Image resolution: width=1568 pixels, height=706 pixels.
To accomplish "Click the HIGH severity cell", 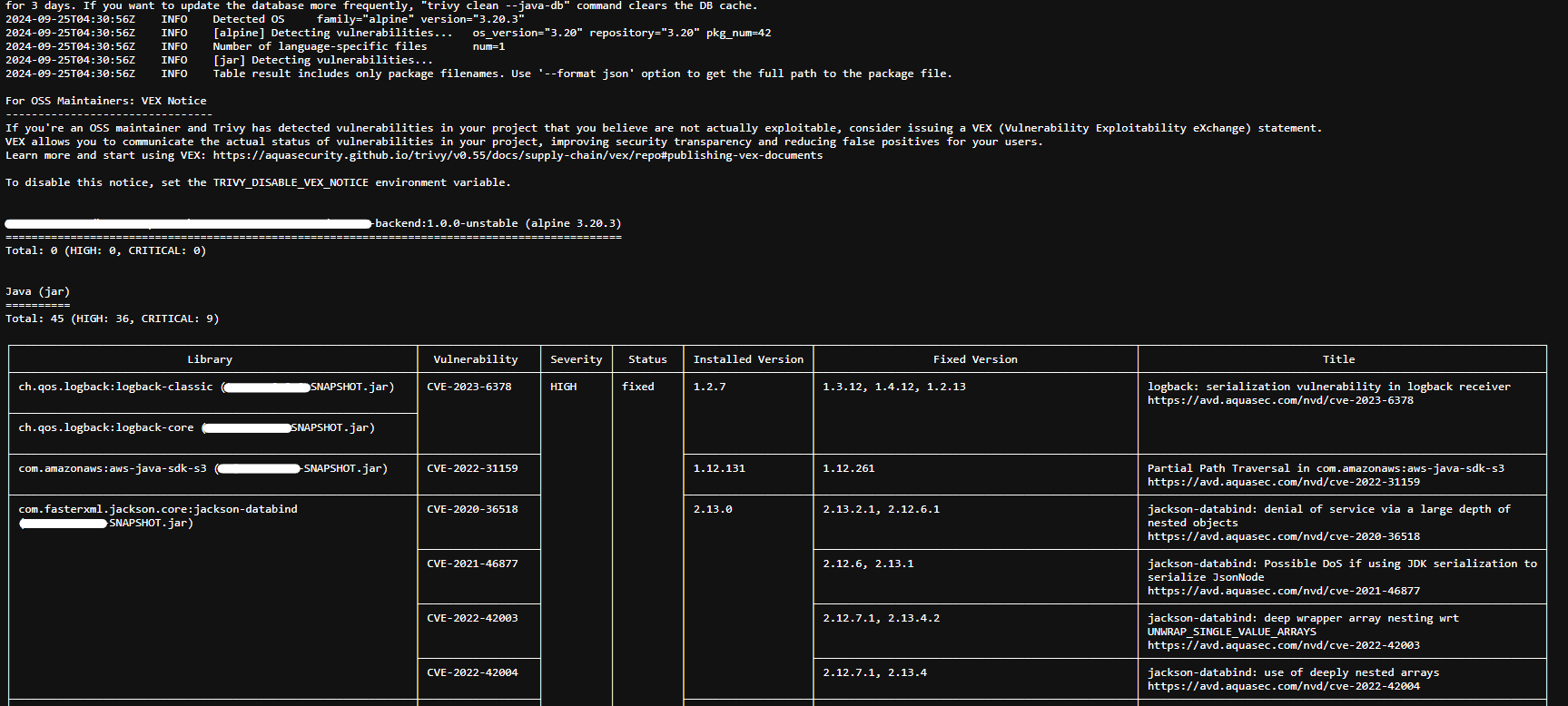I will pyautogui.click(x=563, y=387).
